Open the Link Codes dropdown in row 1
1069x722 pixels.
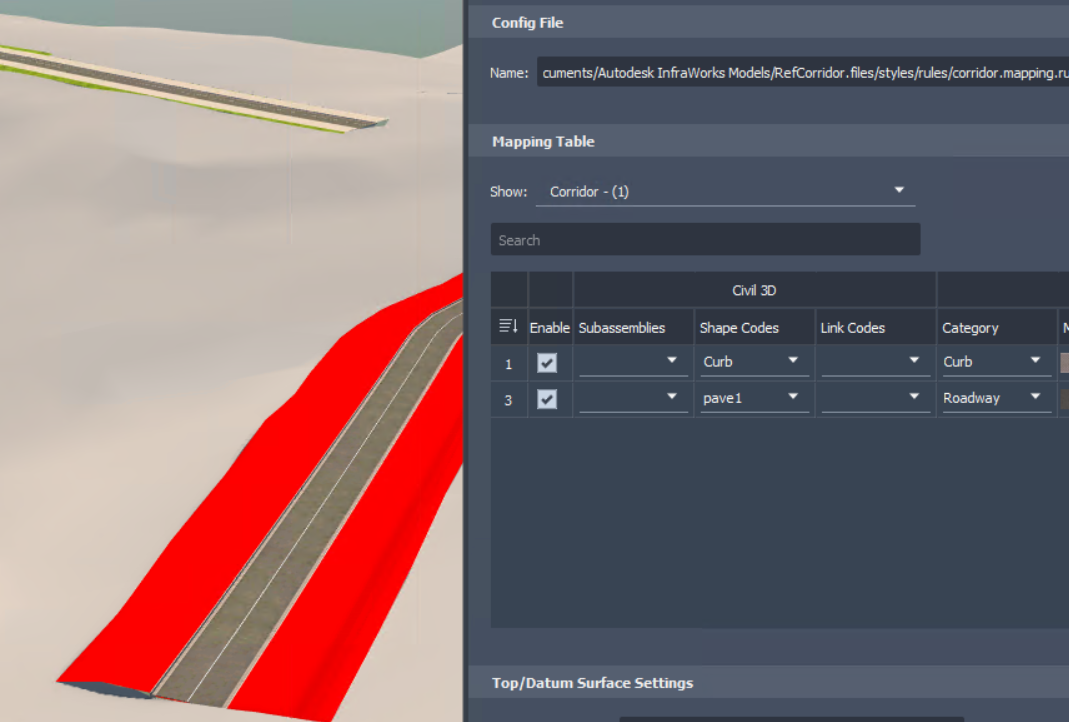(x=875, y=361)
